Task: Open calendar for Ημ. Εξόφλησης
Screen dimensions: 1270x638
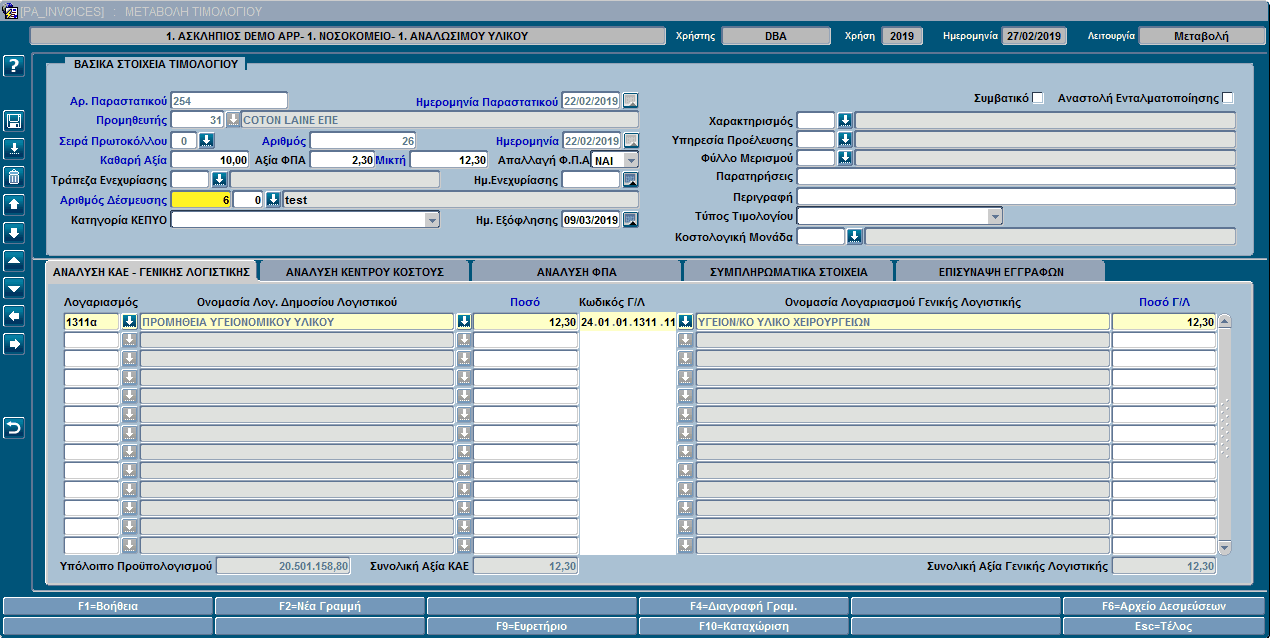Action: click(630, 220)
